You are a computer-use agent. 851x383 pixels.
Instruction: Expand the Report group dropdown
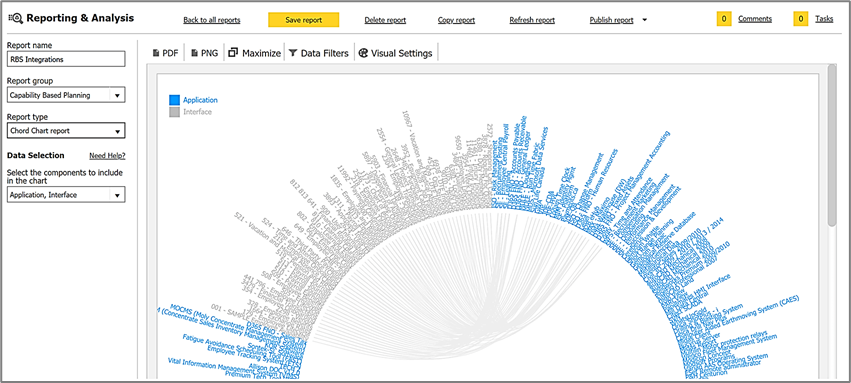coord(117,95)
